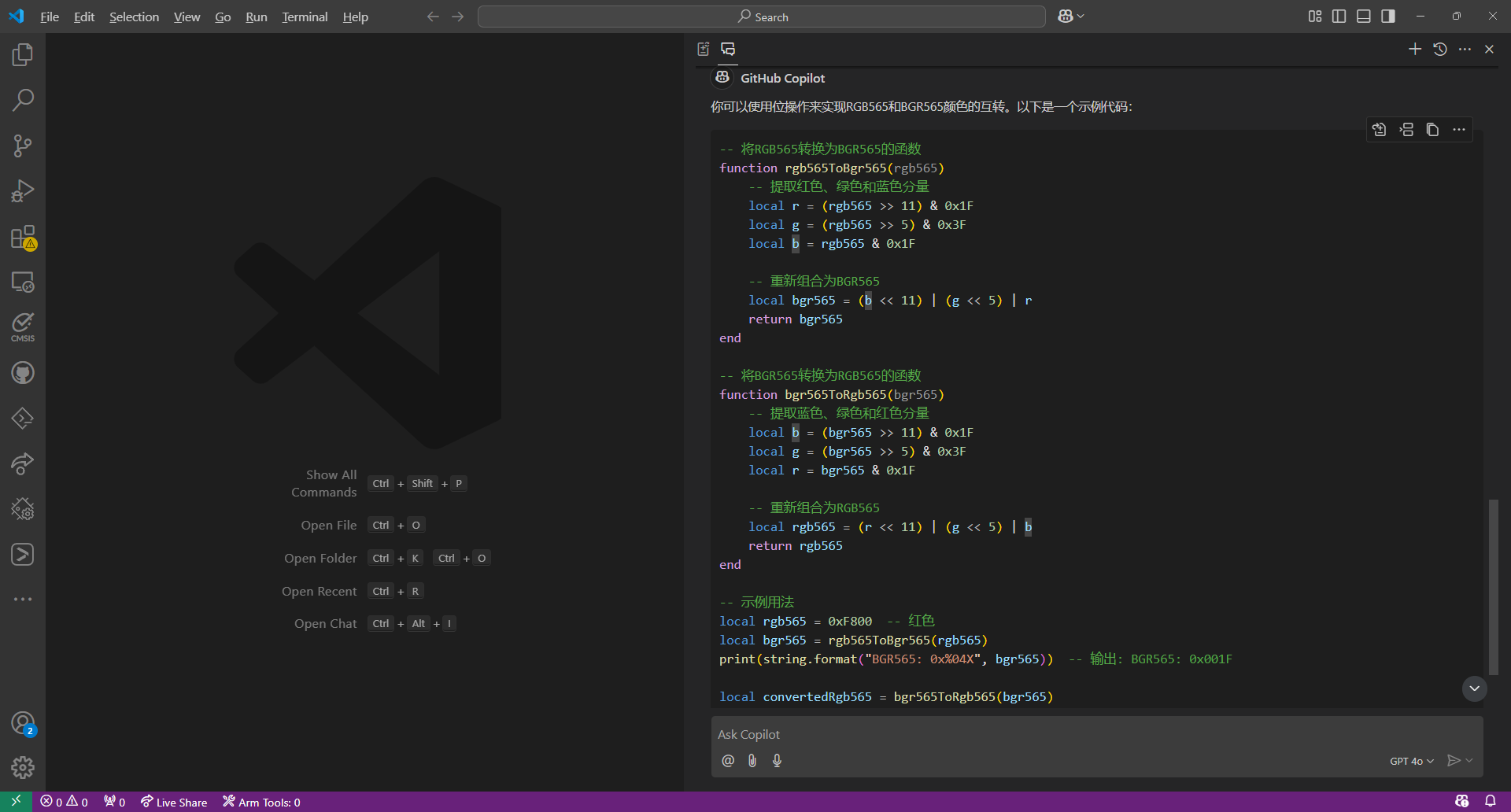Image resolution: width=1511 pixels, height=812 pixels.
Task: Open Copilot dropdown in title bar
Action: (1070, 17)
